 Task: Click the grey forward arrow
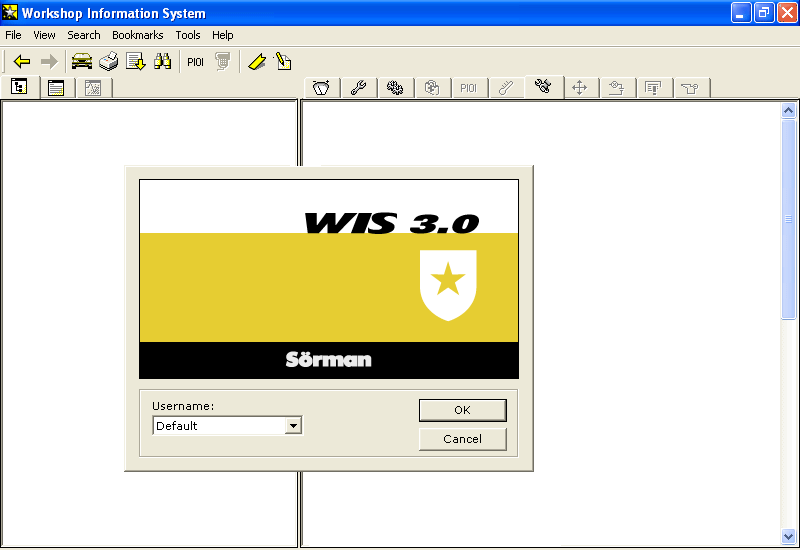pyautogui.click(x=49, y=62)
